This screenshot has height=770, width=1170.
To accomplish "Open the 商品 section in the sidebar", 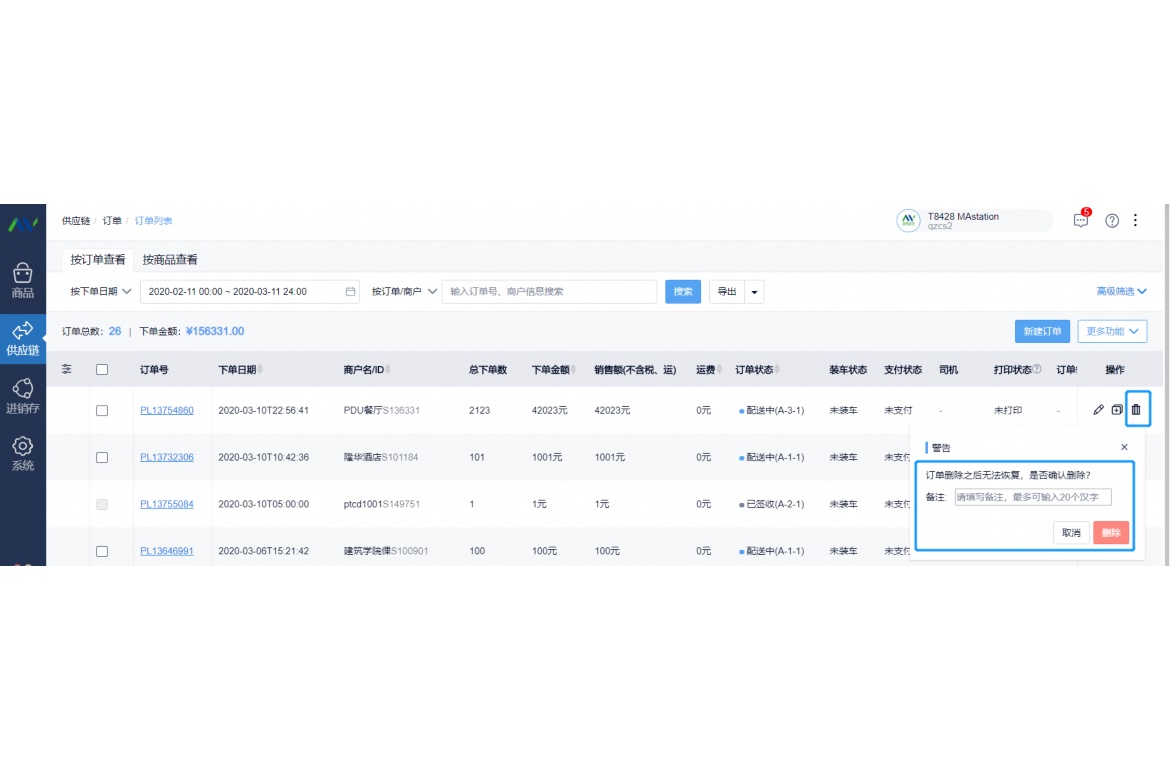I will 23,280.
